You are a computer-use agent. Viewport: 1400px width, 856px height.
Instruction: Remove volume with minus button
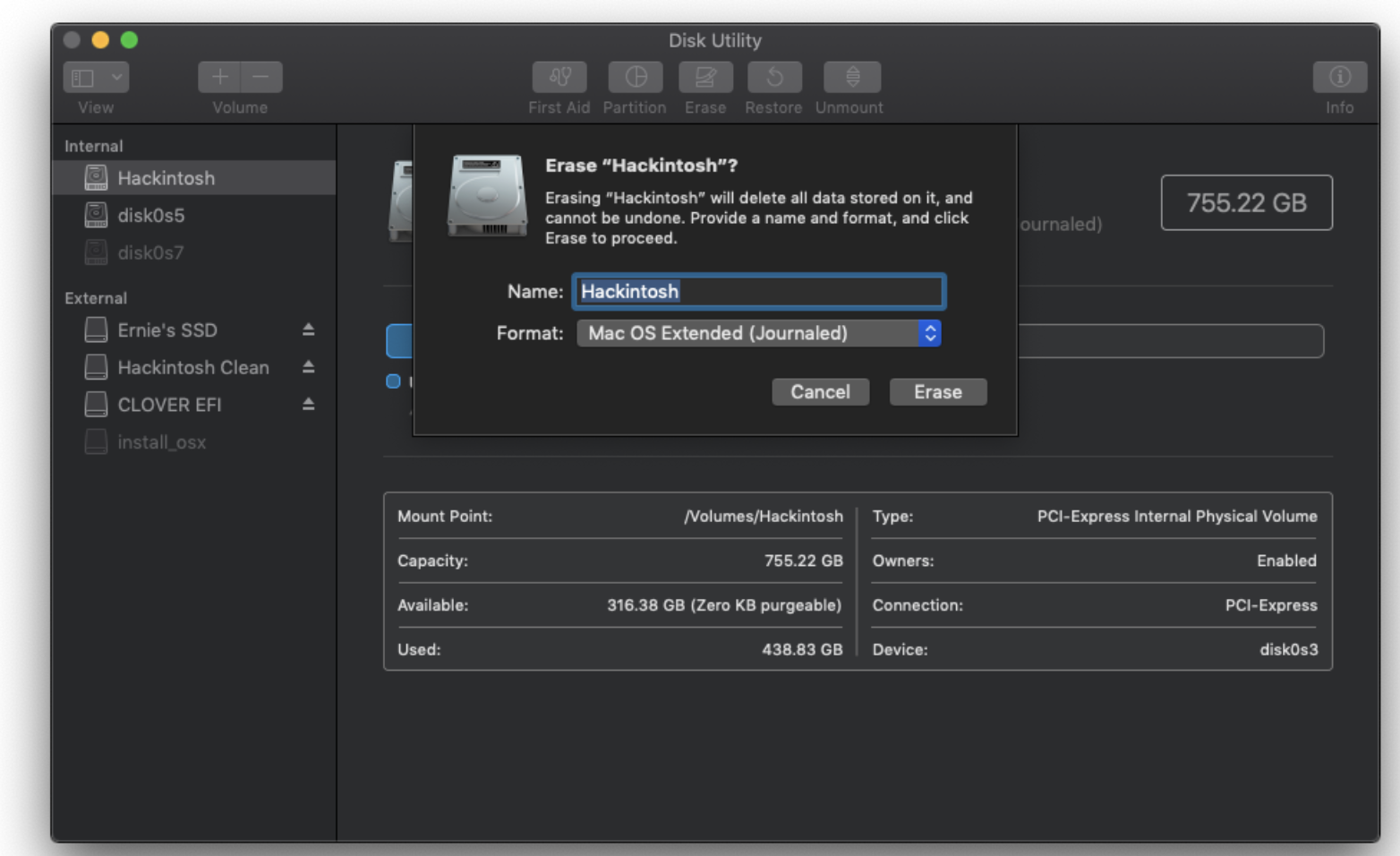[x=261, y=77]
